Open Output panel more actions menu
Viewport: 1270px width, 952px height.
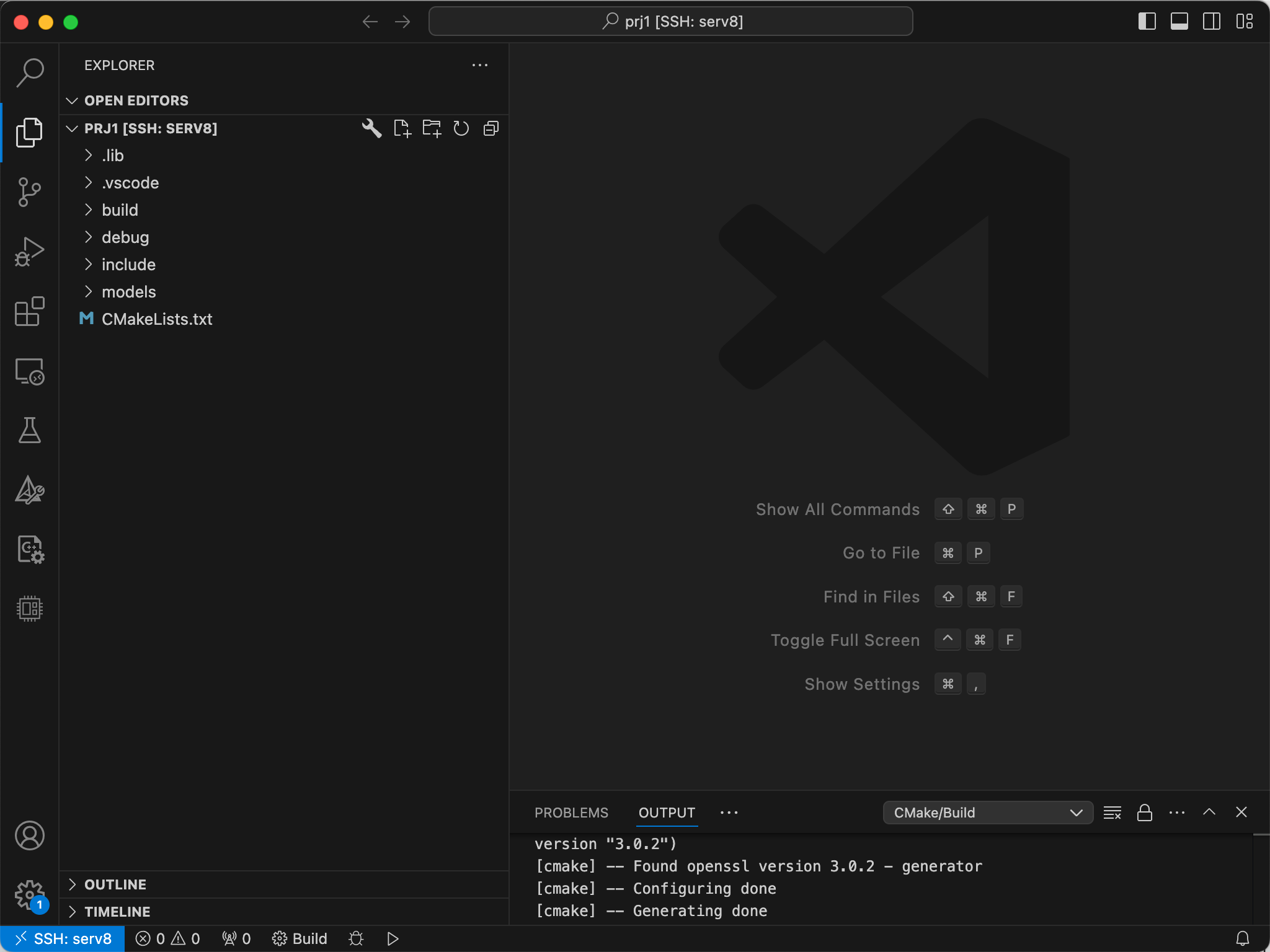(x=1177, y=813)
